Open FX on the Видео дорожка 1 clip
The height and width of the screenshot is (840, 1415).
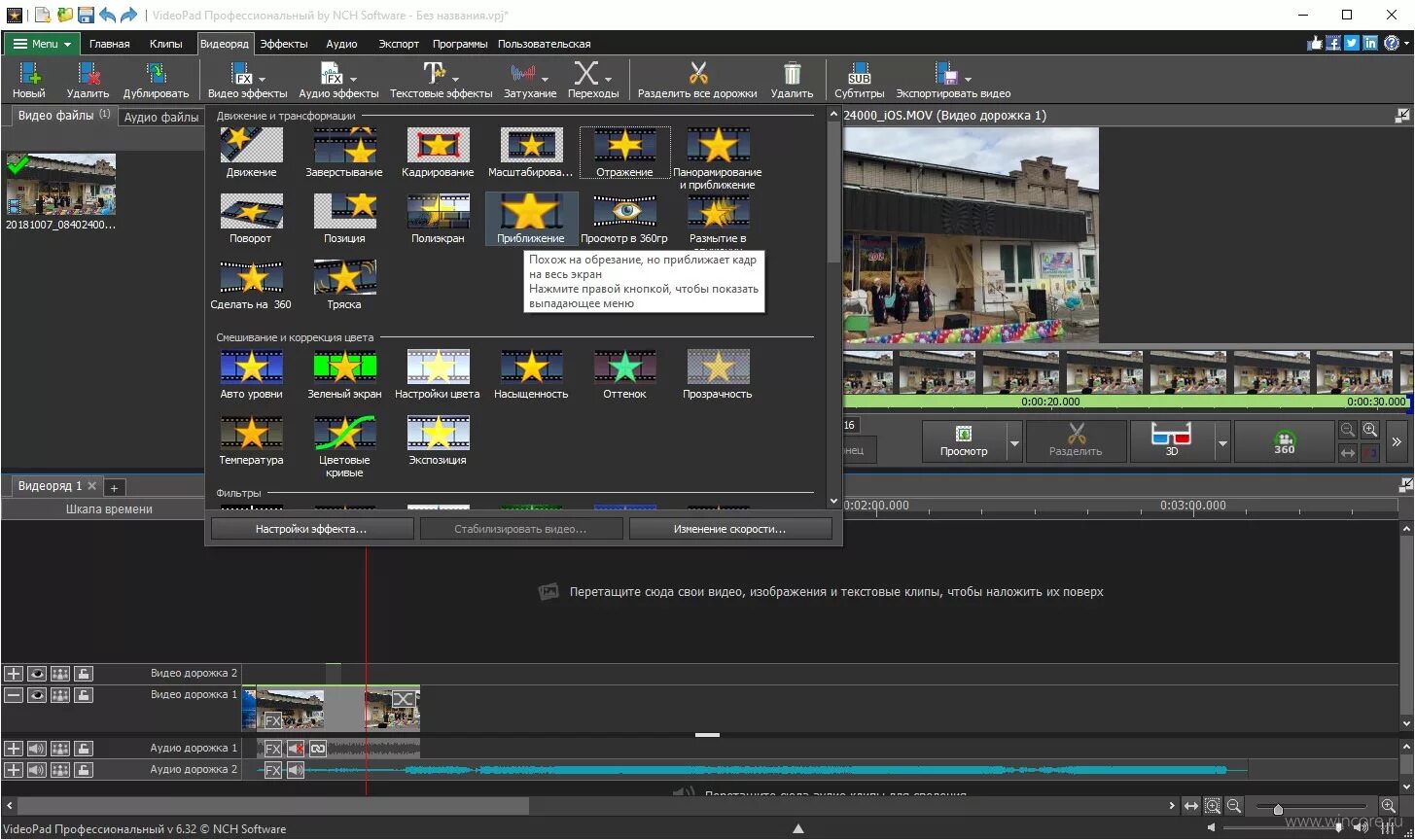273,720
